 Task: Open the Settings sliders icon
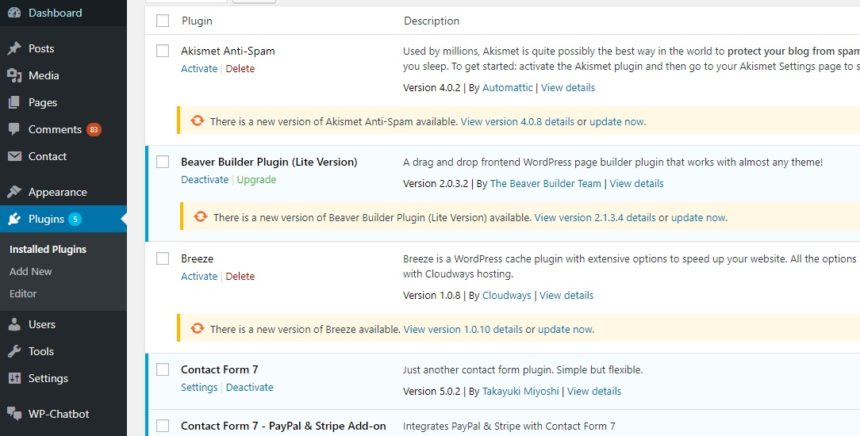(x=14, y=378)
